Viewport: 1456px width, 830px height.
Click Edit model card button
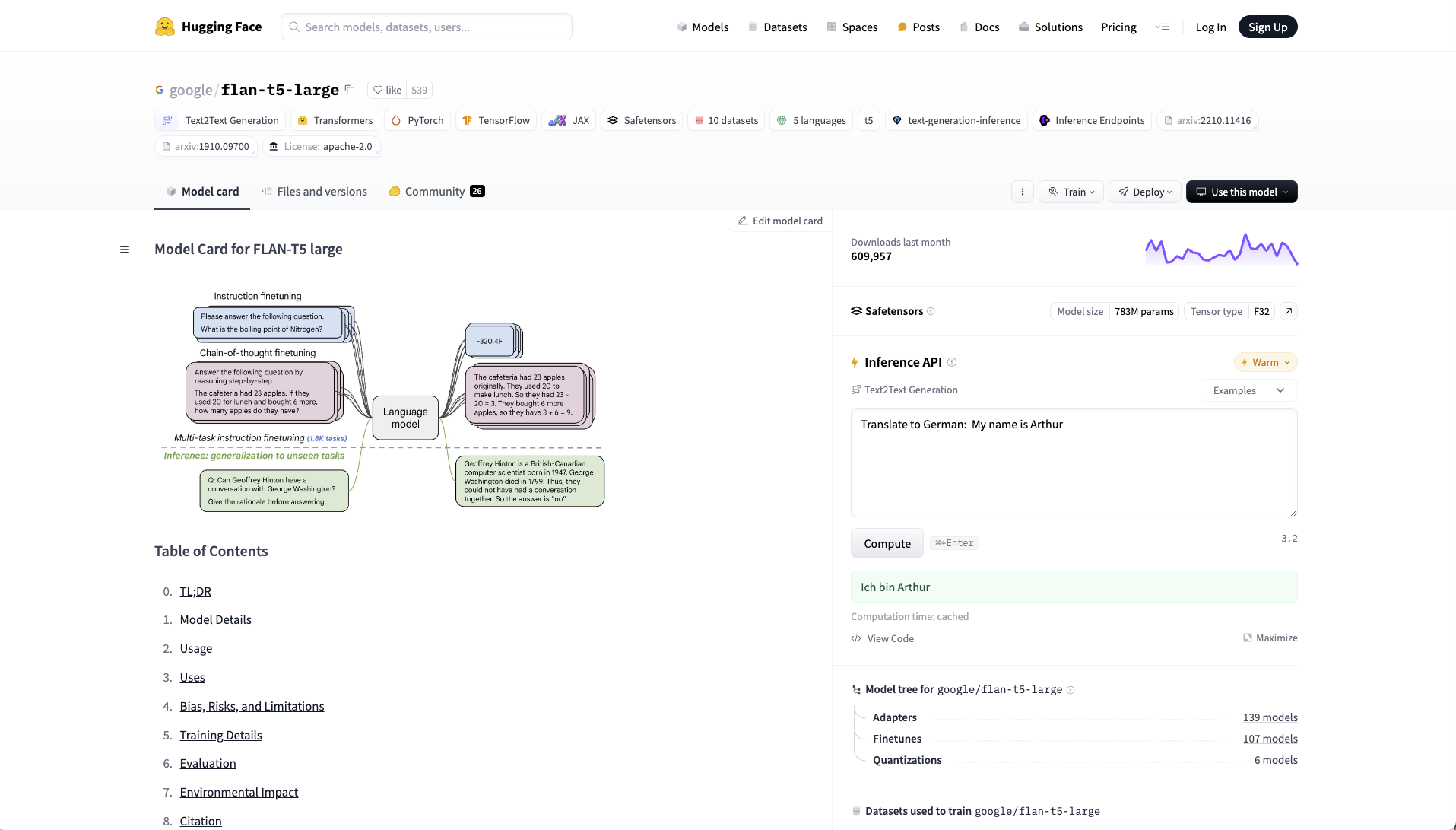[780, 221]
